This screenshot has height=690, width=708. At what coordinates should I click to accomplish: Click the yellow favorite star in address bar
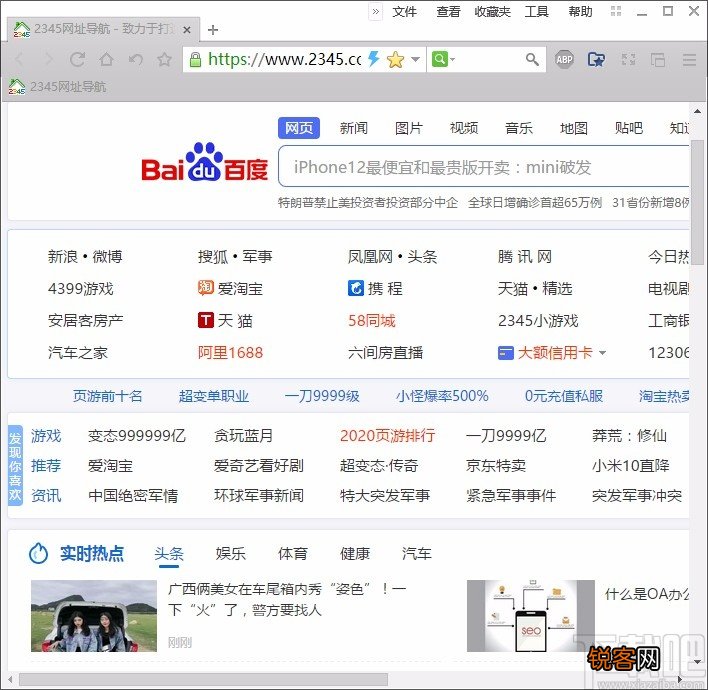[x=395, y=60]
